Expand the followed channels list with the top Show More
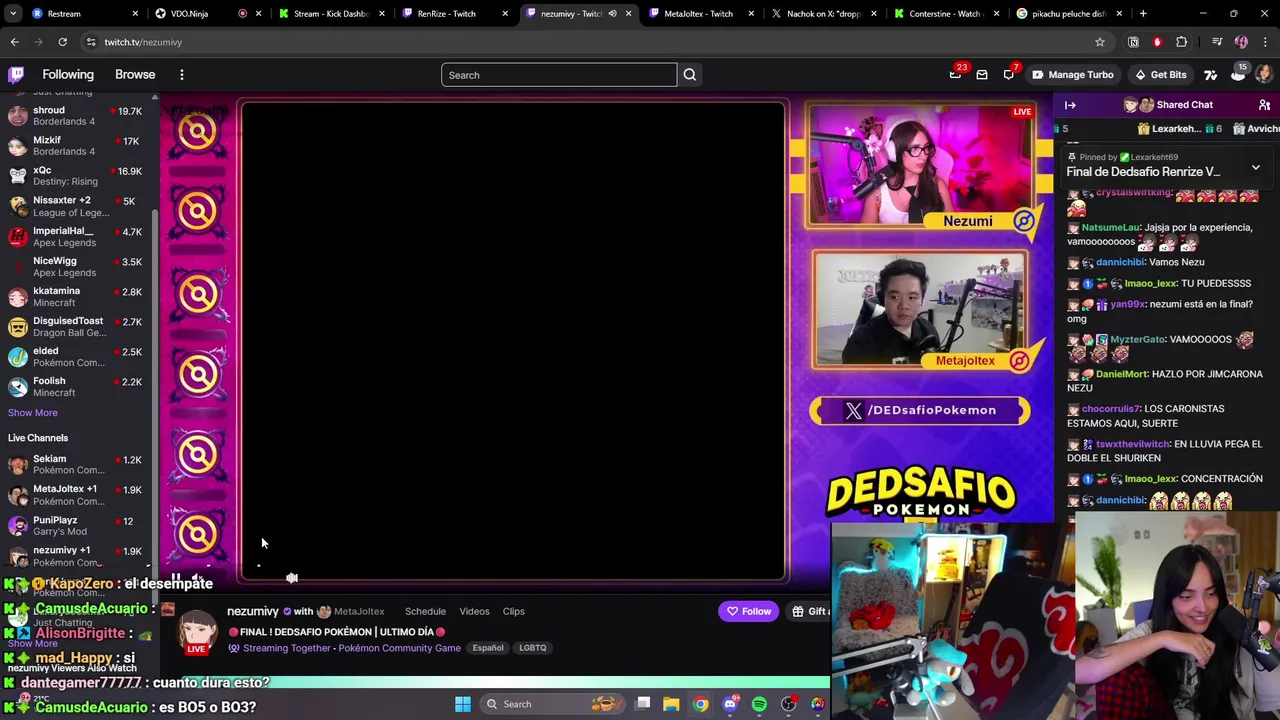The height and width of the screenshot is (720, 1280). click(32, 413)
